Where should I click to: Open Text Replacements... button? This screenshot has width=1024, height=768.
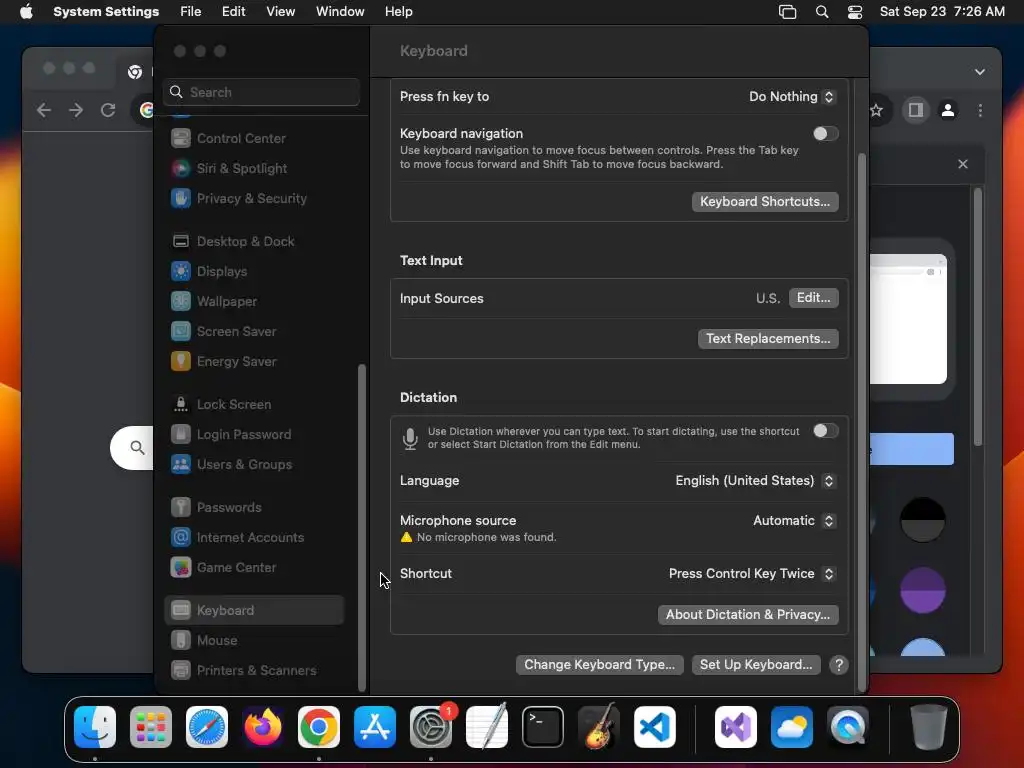pos(768,339)
